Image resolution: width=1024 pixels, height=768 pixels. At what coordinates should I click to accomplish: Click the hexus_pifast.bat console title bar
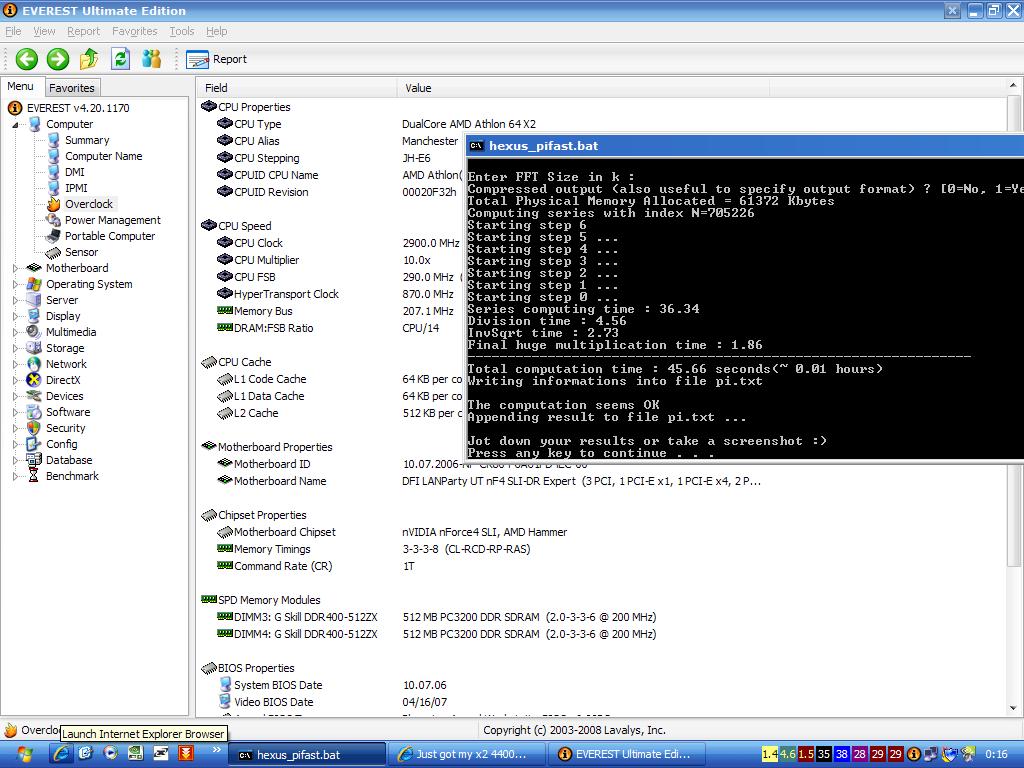745,146
